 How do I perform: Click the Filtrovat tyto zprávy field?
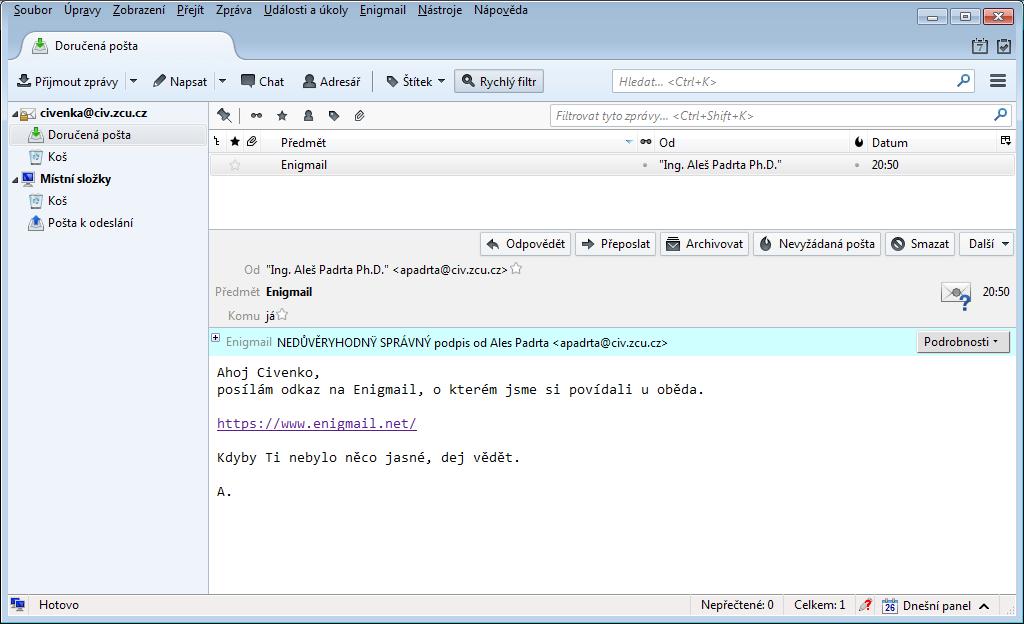(780, 116)
